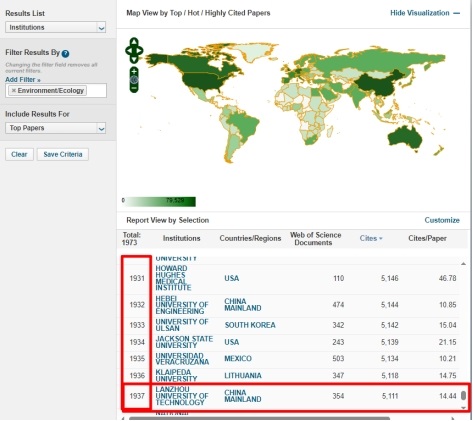Viewport: 473px width, 421px height.
Task: Click the Clear button
Action: [19, 154]
